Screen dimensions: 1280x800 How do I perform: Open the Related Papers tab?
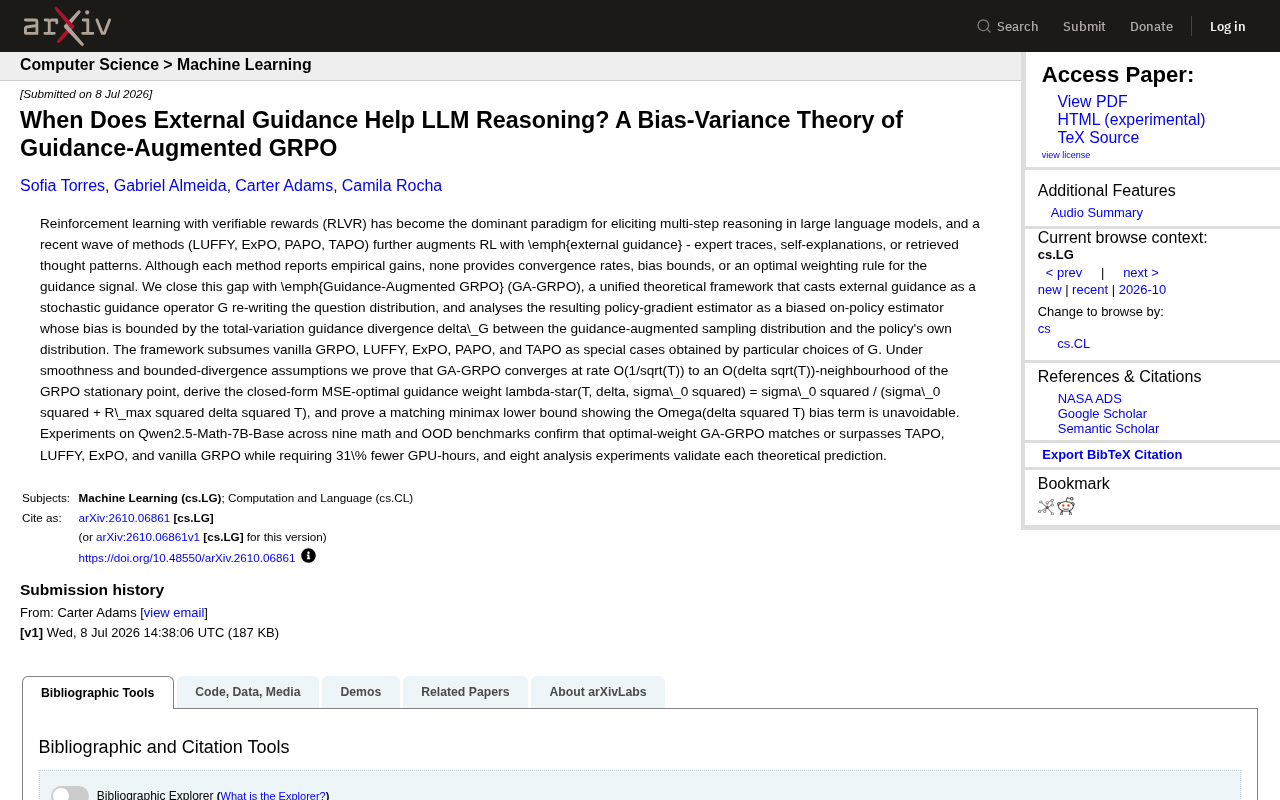coord(465,692)
